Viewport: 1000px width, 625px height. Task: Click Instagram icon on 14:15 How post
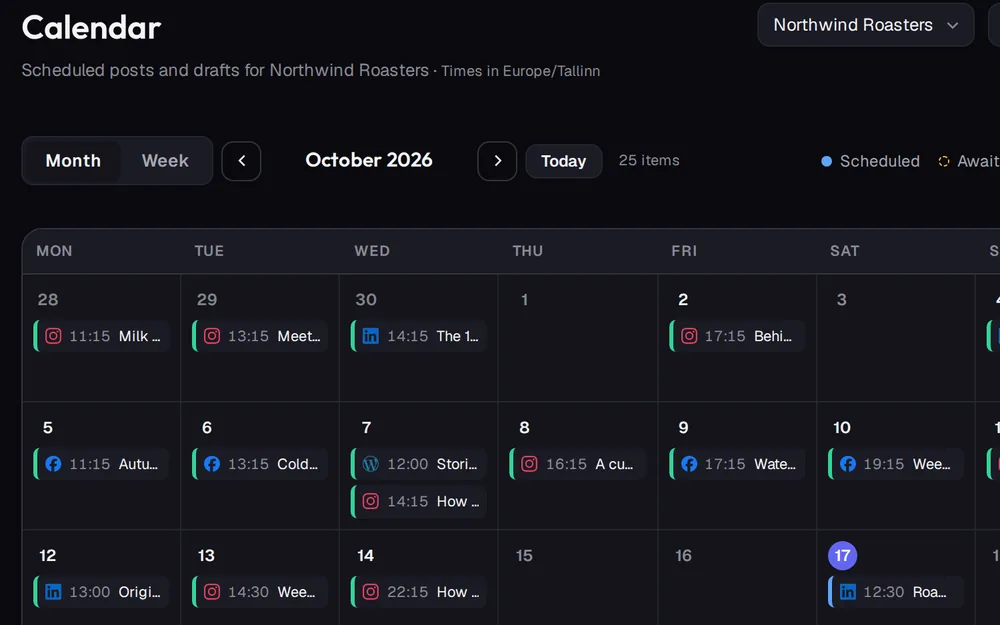tap(371, 501)
